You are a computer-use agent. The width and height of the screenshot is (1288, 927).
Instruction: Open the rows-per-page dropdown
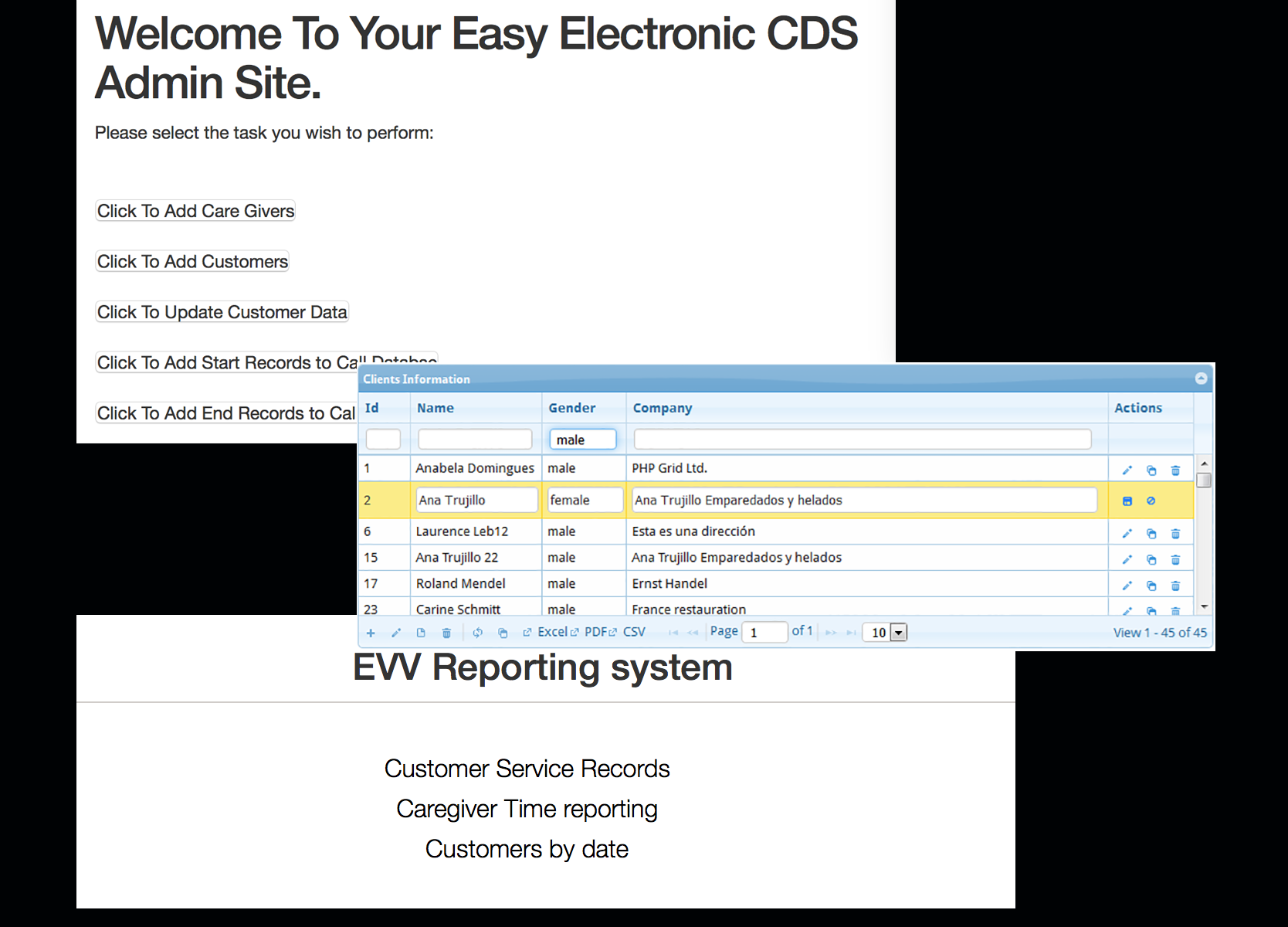pos(897,633)
